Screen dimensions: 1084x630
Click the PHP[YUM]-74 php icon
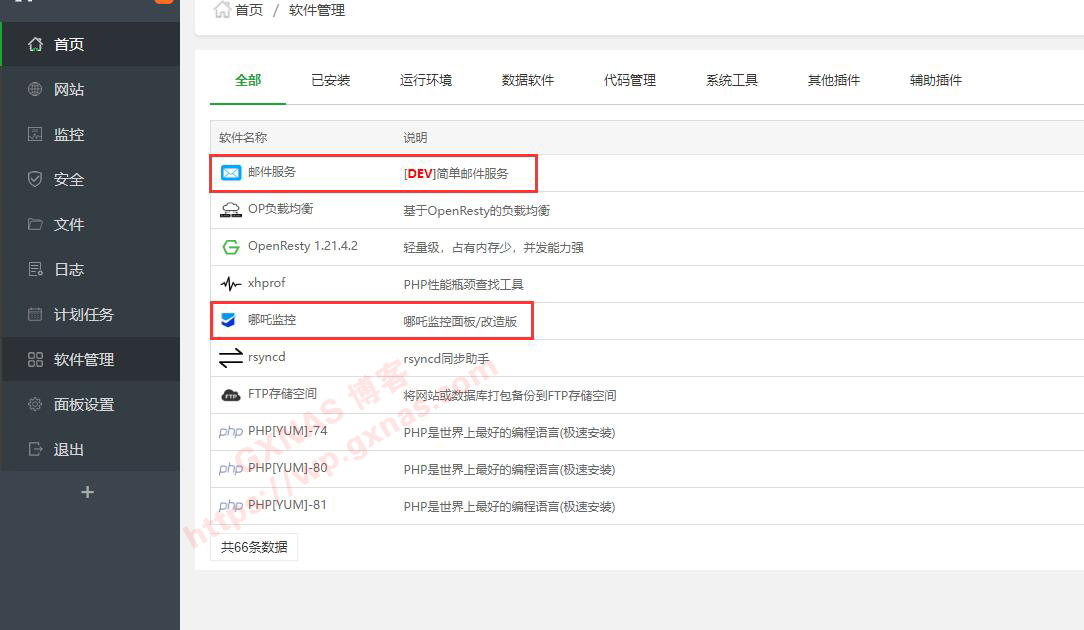point(230,432)
